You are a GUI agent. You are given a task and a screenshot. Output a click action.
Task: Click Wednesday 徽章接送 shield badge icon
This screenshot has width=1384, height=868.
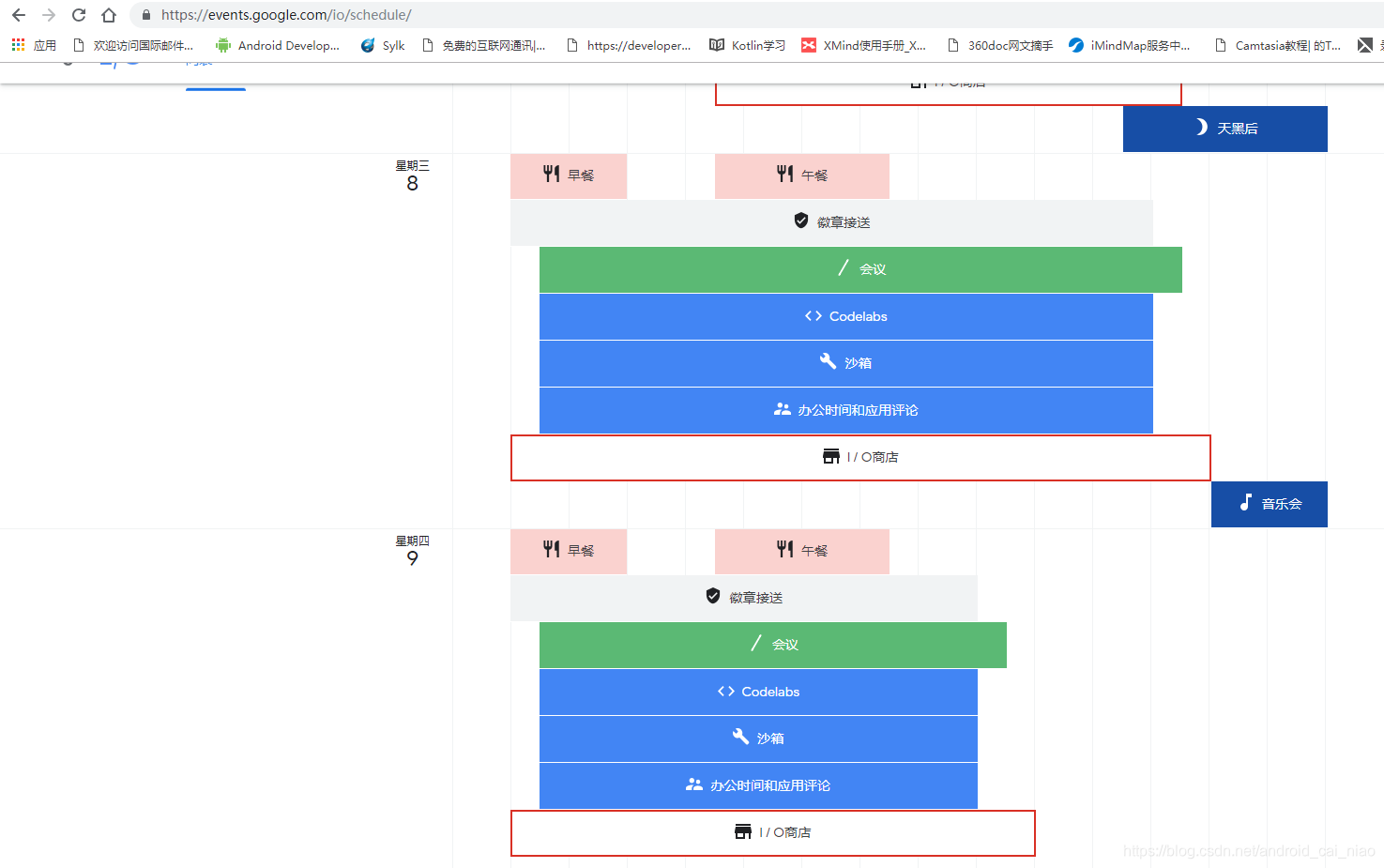point(801,221)
